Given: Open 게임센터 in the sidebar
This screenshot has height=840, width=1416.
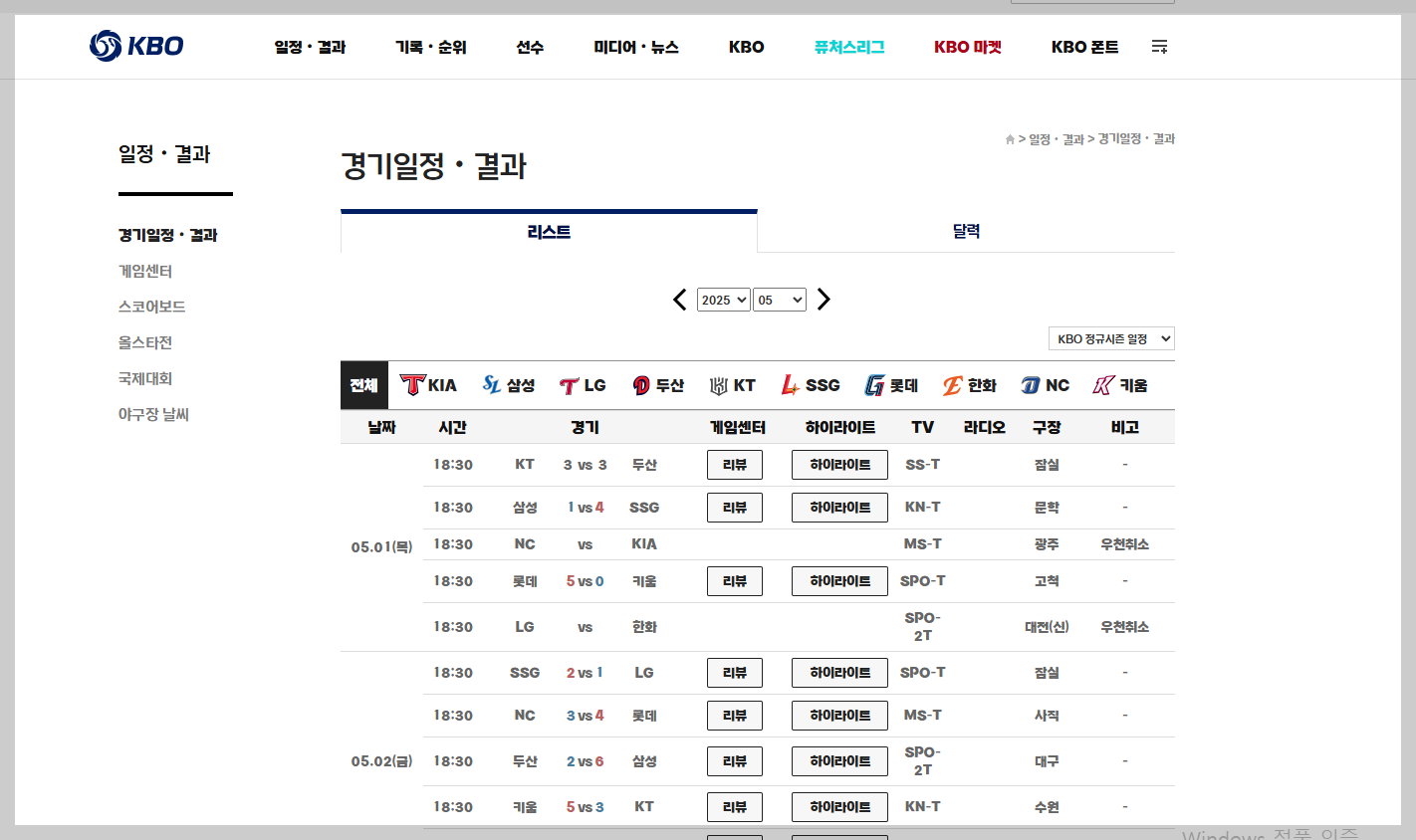Looking at the screenshot, I should pos(145,271).
